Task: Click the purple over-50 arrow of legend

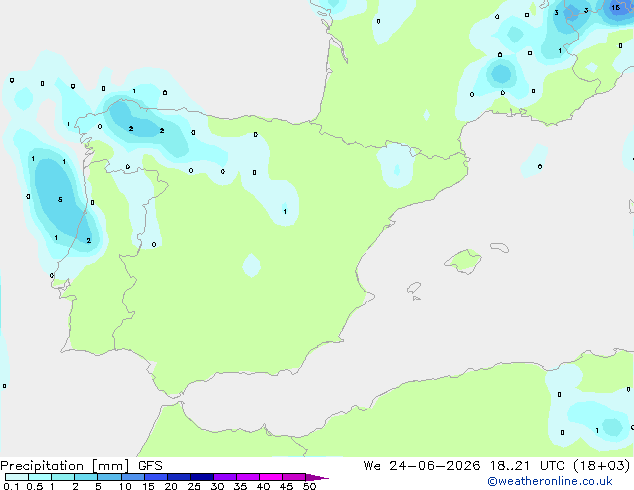Action: pos(316,477)
